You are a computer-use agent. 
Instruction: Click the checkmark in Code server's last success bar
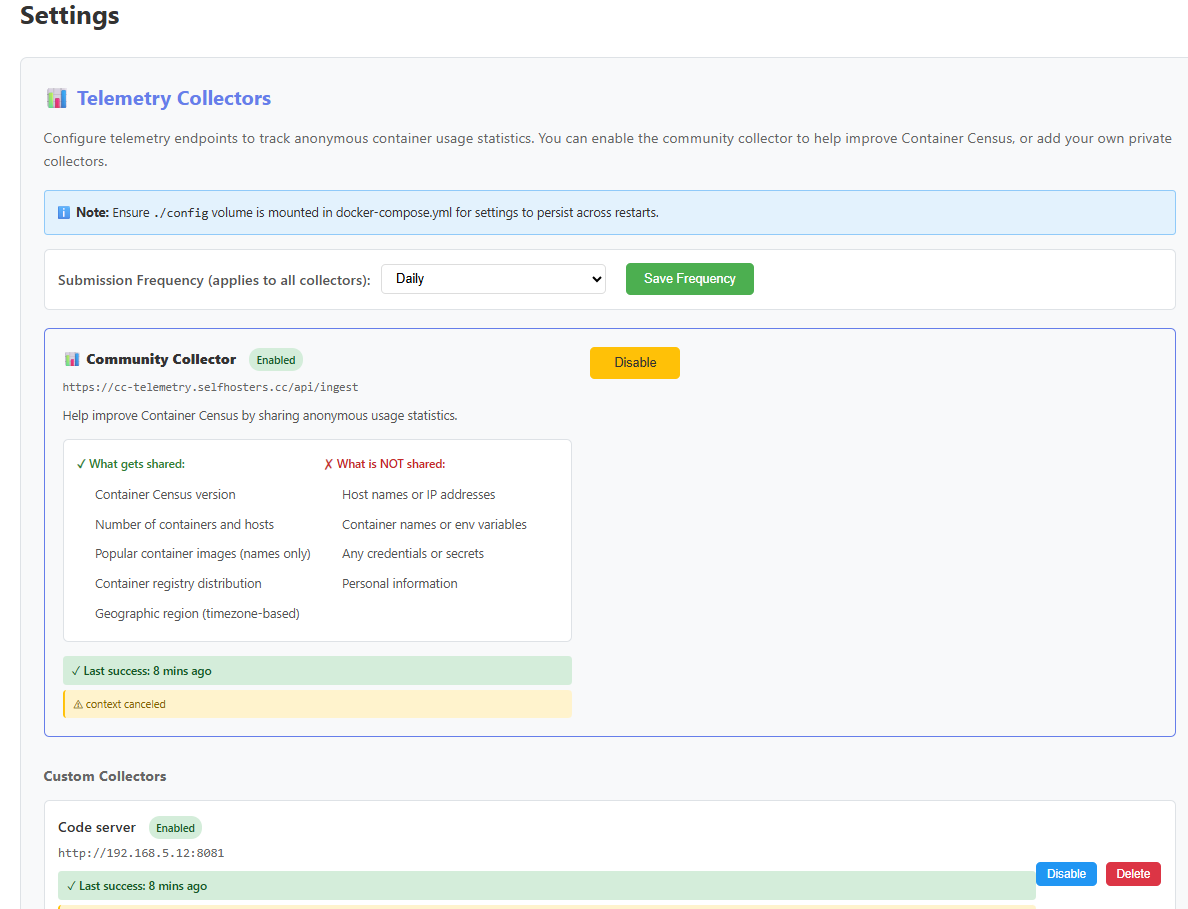tap(72, 886)
